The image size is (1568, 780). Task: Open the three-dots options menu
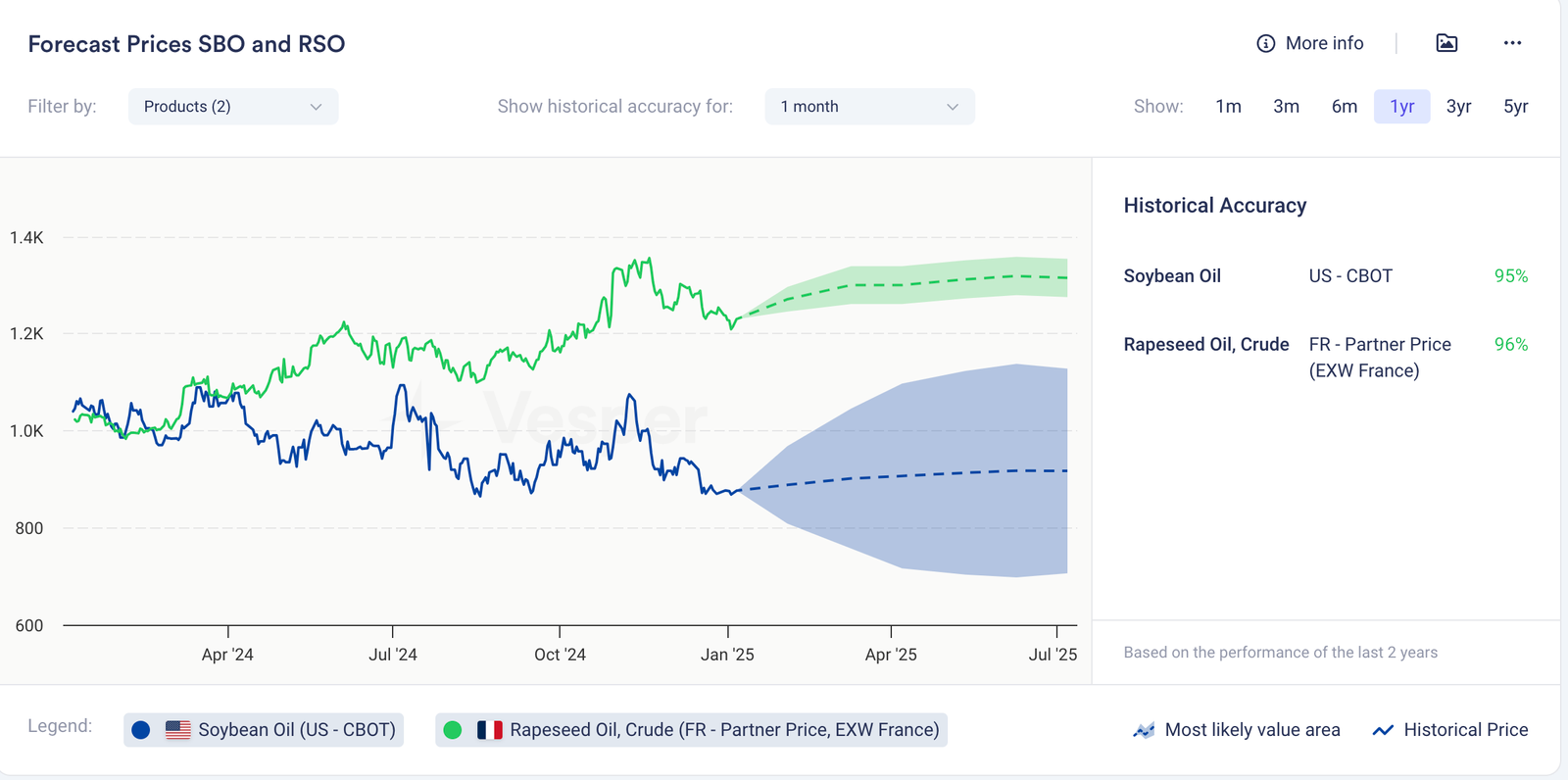tap(1512, 43)
